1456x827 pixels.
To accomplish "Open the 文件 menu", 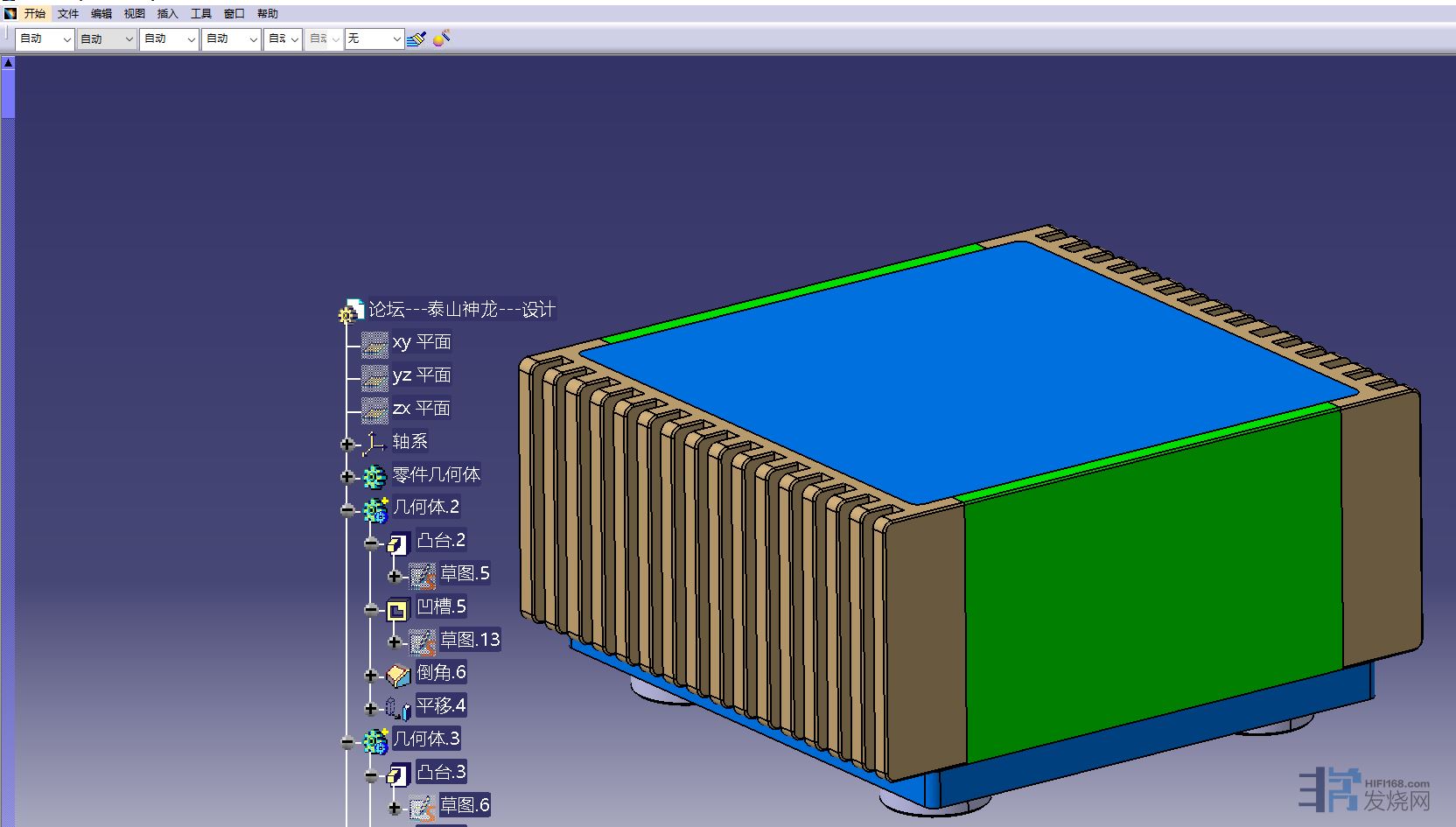I will 68,14.
